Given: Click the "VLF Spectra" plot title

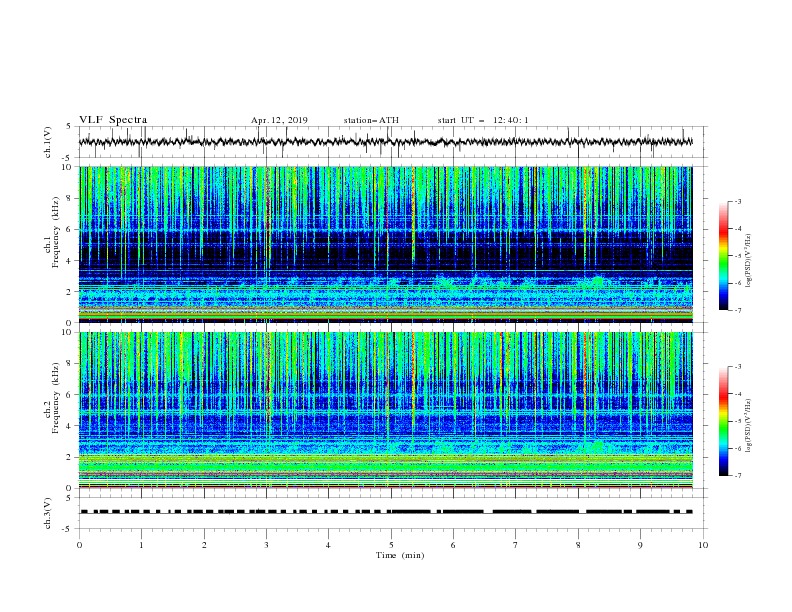Looking at the screenshot, I should click(113, 120).
